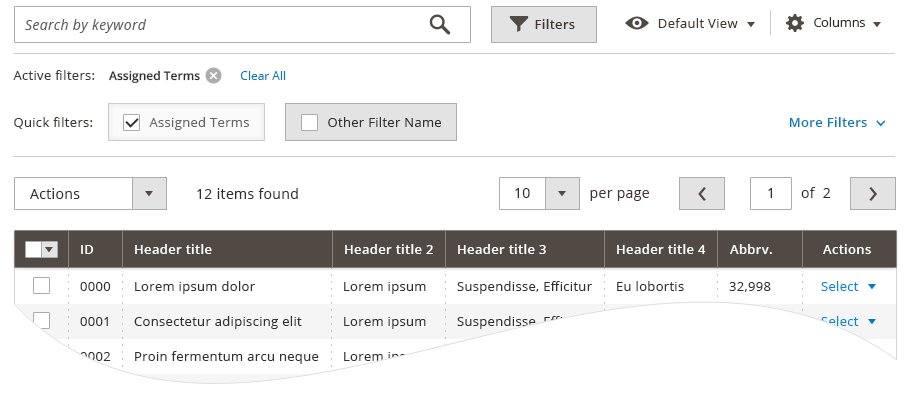This screenshot has width=908, height=396.
Task: Click the Clear All link
Action: click(263, 76)
